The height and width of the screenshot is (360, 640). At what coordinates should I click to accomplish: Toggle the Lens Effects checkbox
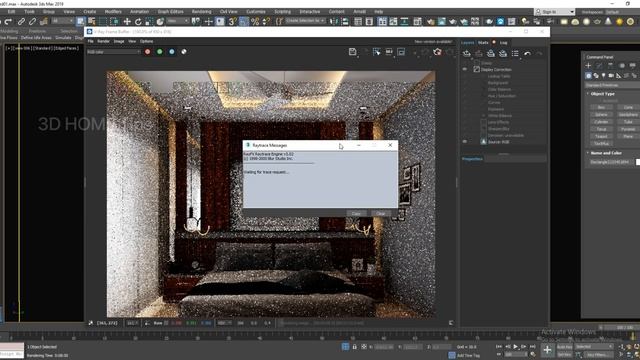[483, 122]
